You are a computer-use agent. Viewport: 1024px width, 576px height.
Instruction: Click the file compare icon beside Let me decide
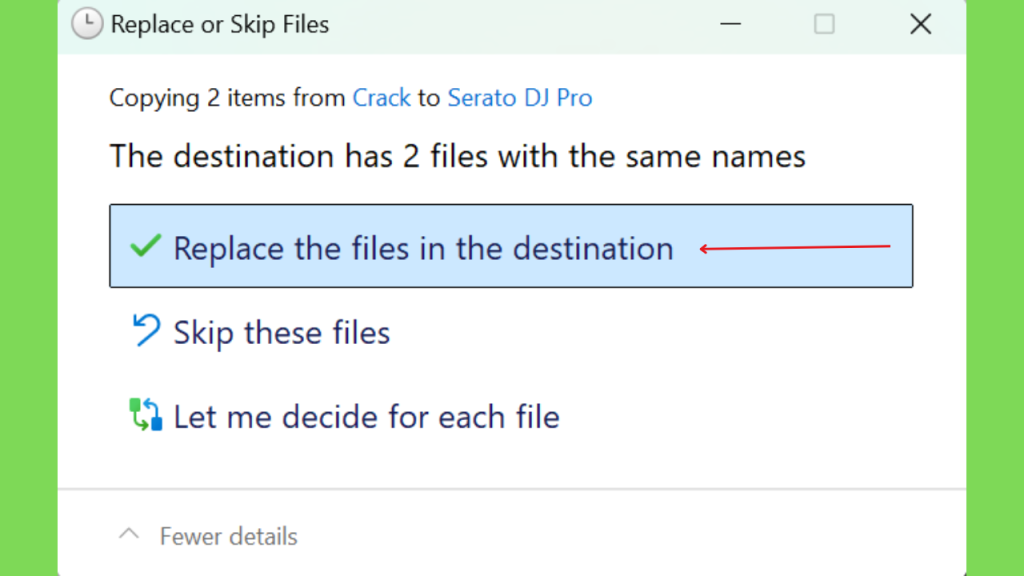tap(146, 414)
